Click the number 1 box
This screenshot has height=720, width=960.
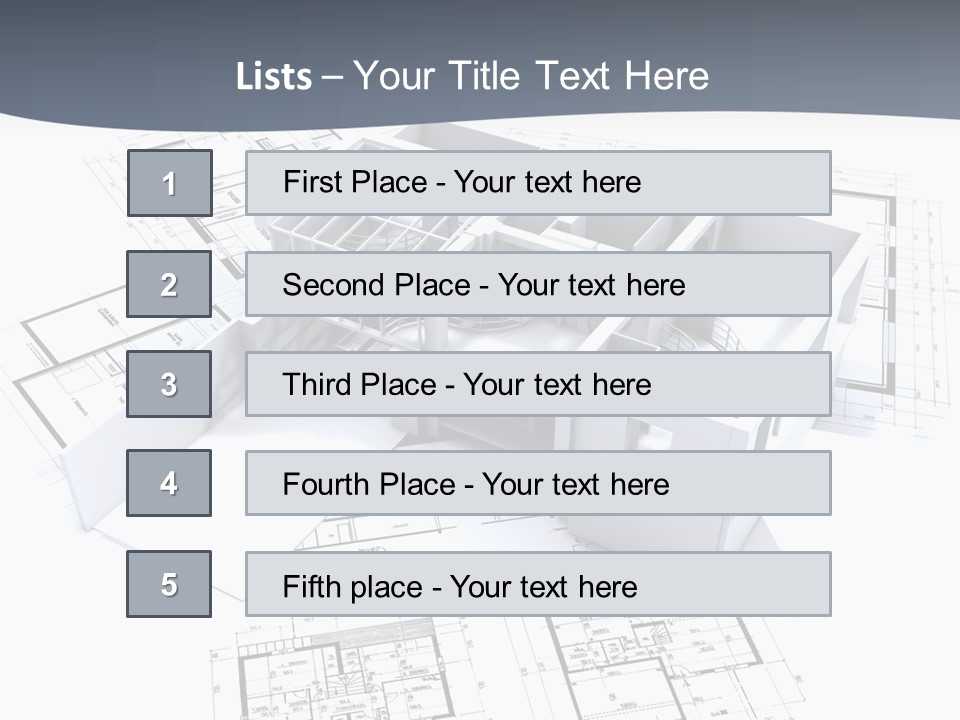(169, 183)
